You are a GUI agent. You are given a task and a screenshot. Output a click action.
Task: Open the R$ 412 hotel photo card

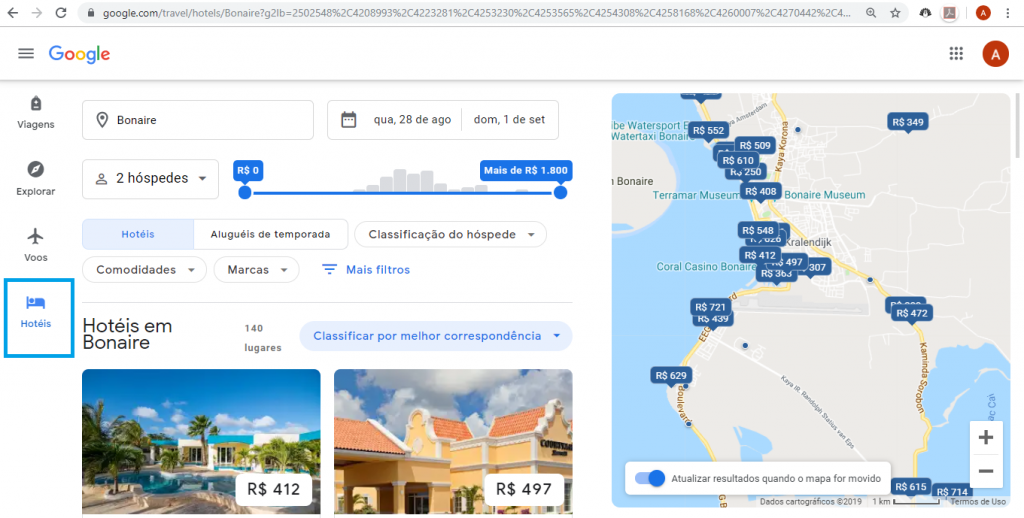pos(201,442)
